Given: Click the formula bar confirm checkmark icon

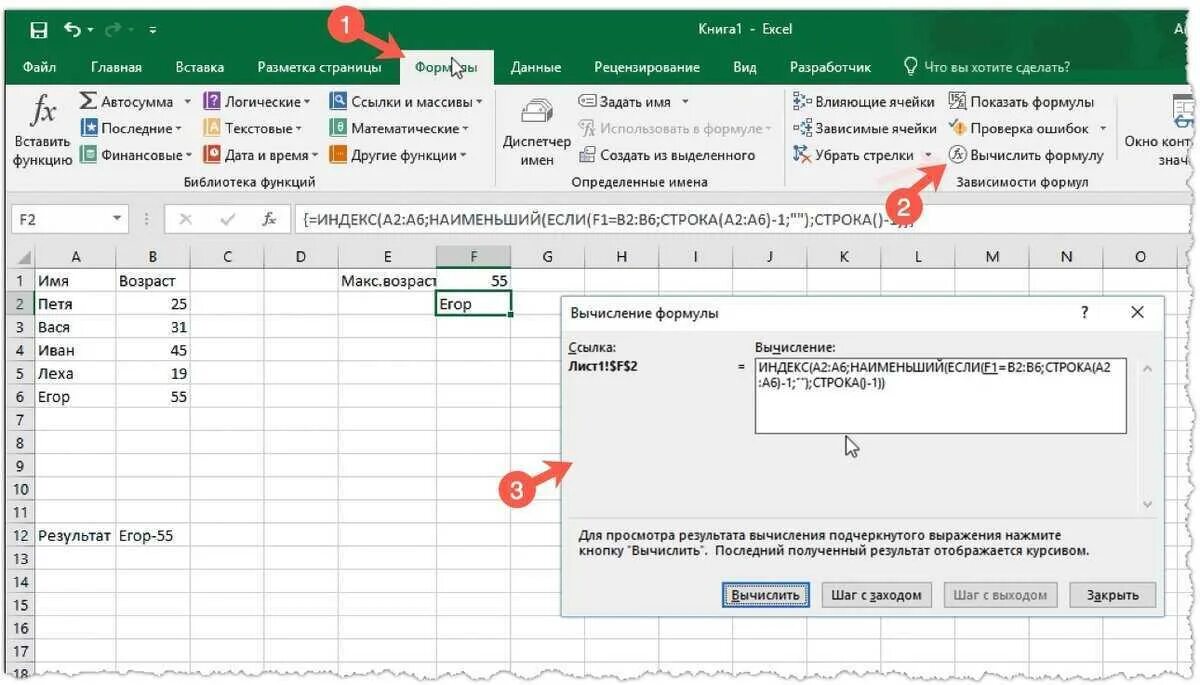Looking at the screenshot, I should [227, 219].
